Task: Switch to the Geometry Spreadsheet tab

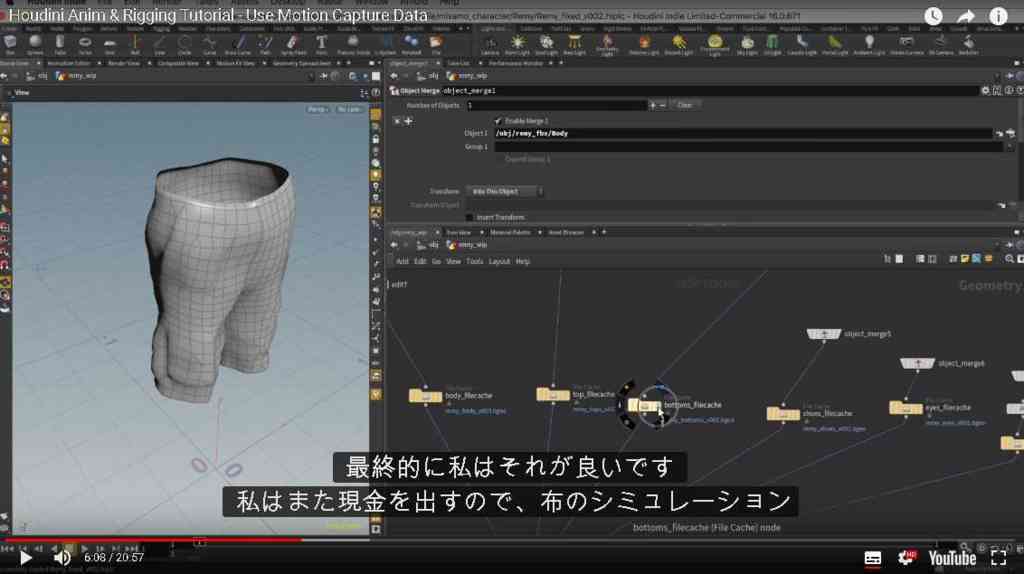Action: (302, 63)
